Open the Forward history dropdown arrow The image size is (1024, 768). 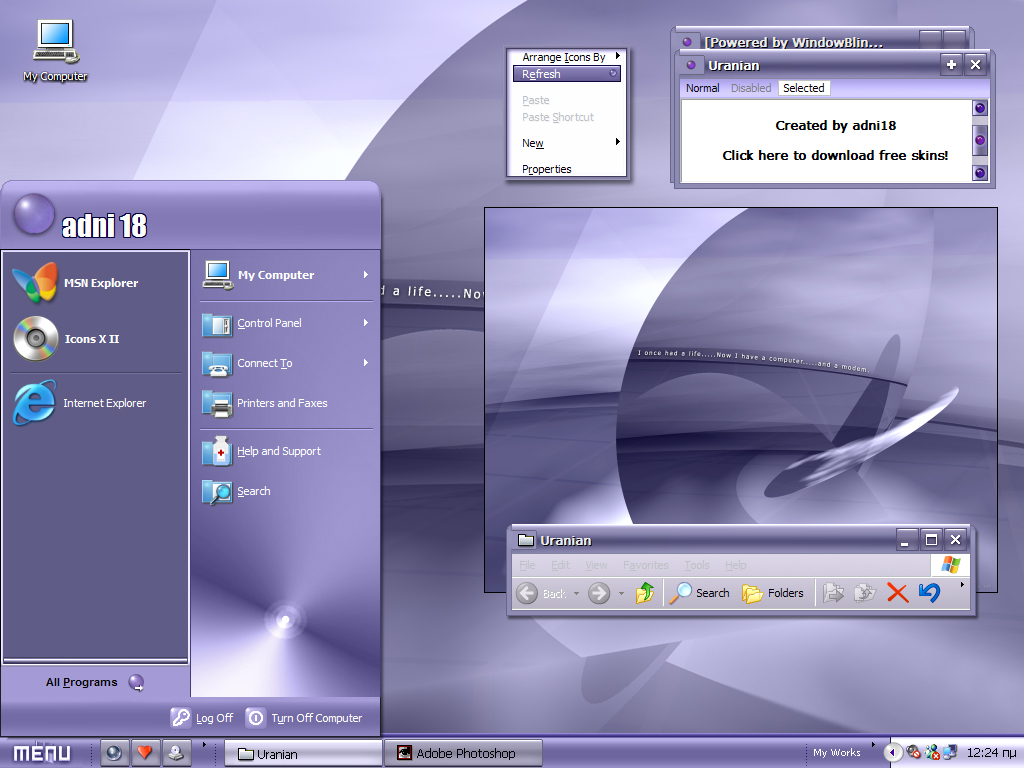[x=621, y=594]
